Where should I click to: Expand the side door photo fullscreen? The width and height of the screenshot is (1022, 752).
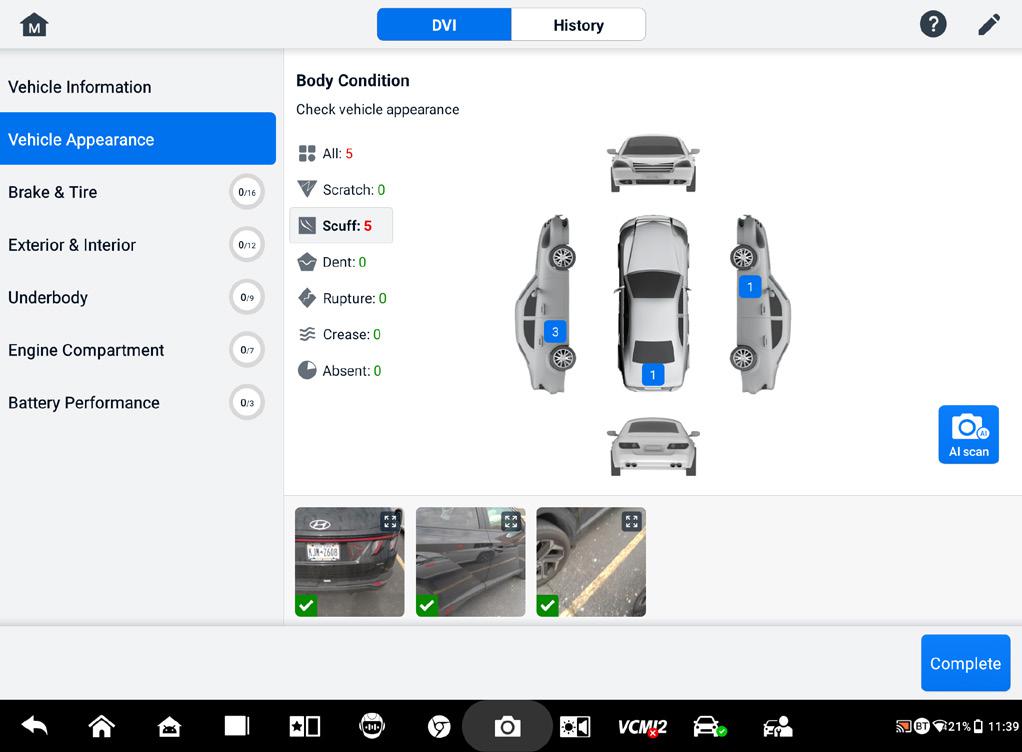pyautogui.click(x=511, y=521)
